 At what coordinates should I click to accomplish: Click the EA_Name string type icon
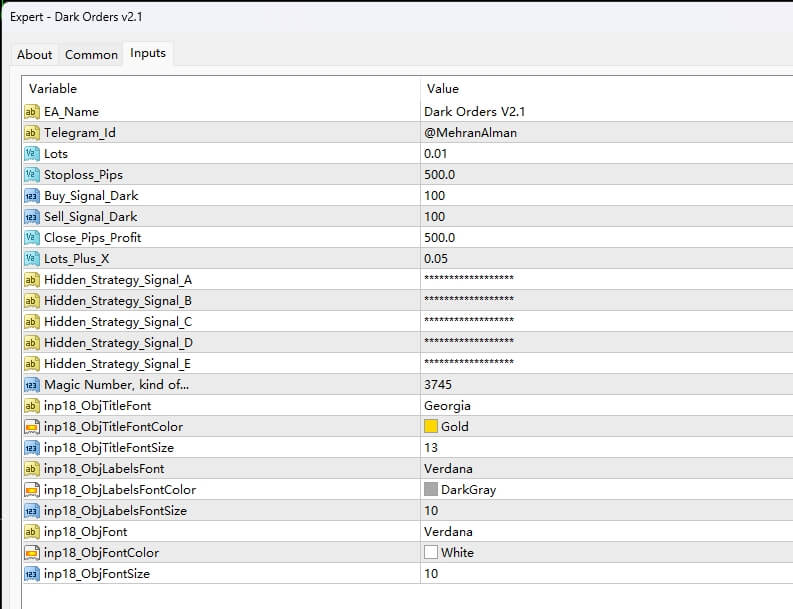click(x=31, y=112)
